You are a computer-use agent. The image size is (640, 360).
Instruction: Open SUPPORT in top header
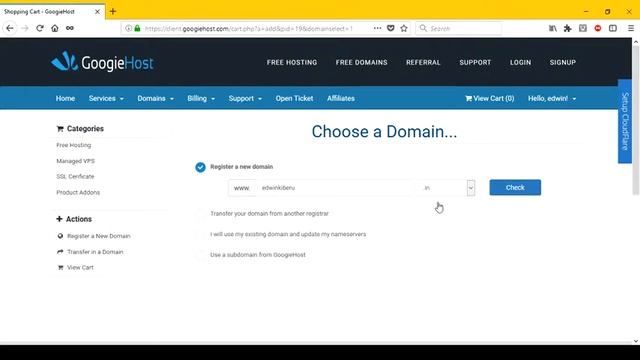tap(475, 62)
